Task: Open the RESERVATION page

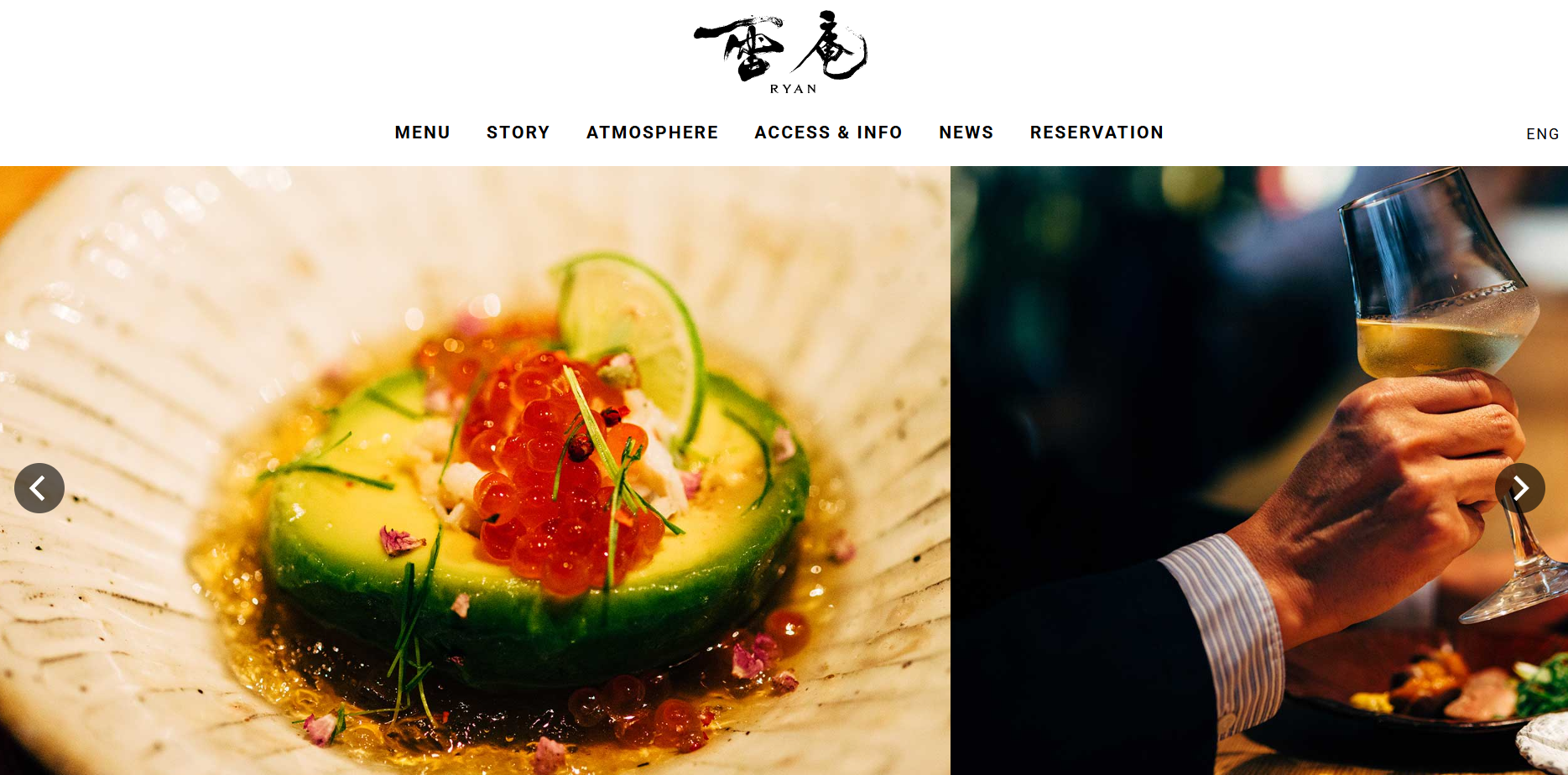Action: [1097, 133]
